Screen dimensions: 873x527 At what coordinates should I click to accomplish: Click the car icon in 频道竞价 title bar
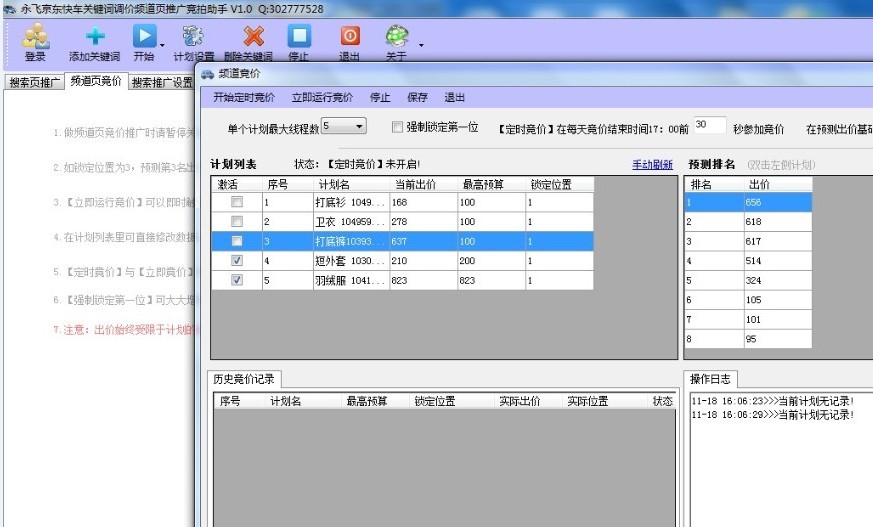(208, 74)
